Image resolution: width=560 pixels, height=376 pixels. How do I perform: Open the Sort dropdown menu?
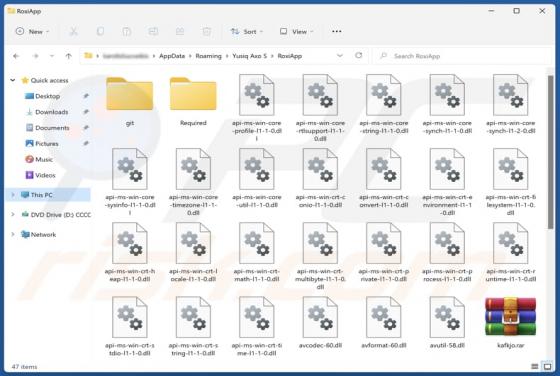[247, 31]
